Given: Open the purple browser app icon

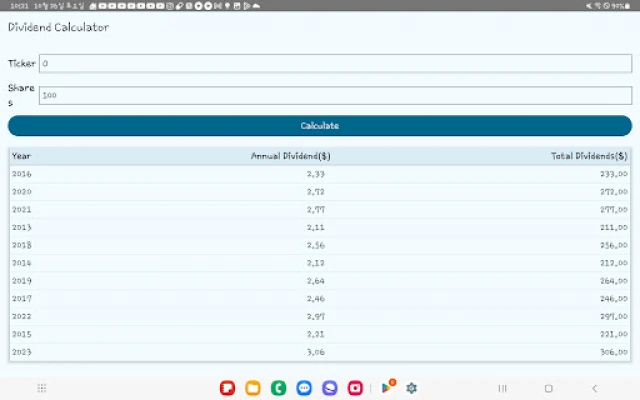Looking at the screenshot, I should (330, 388).
